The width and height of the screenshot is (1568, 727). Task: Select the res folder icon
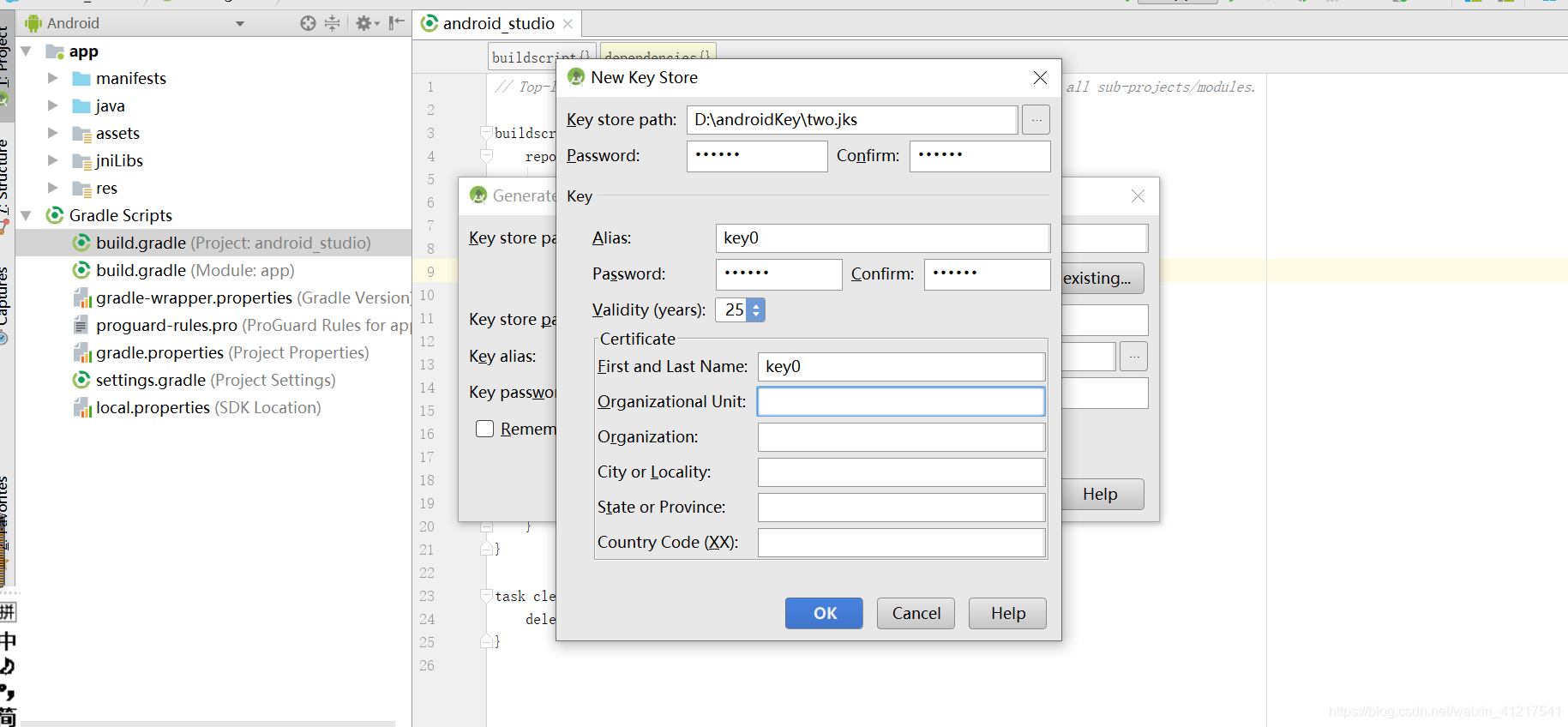tap(81, 189)
